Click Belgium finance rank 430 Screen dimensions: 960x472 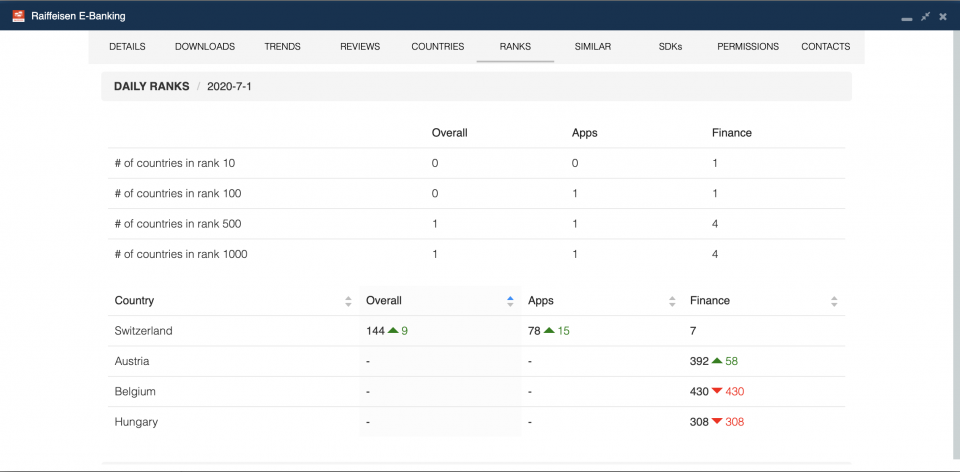699,392
